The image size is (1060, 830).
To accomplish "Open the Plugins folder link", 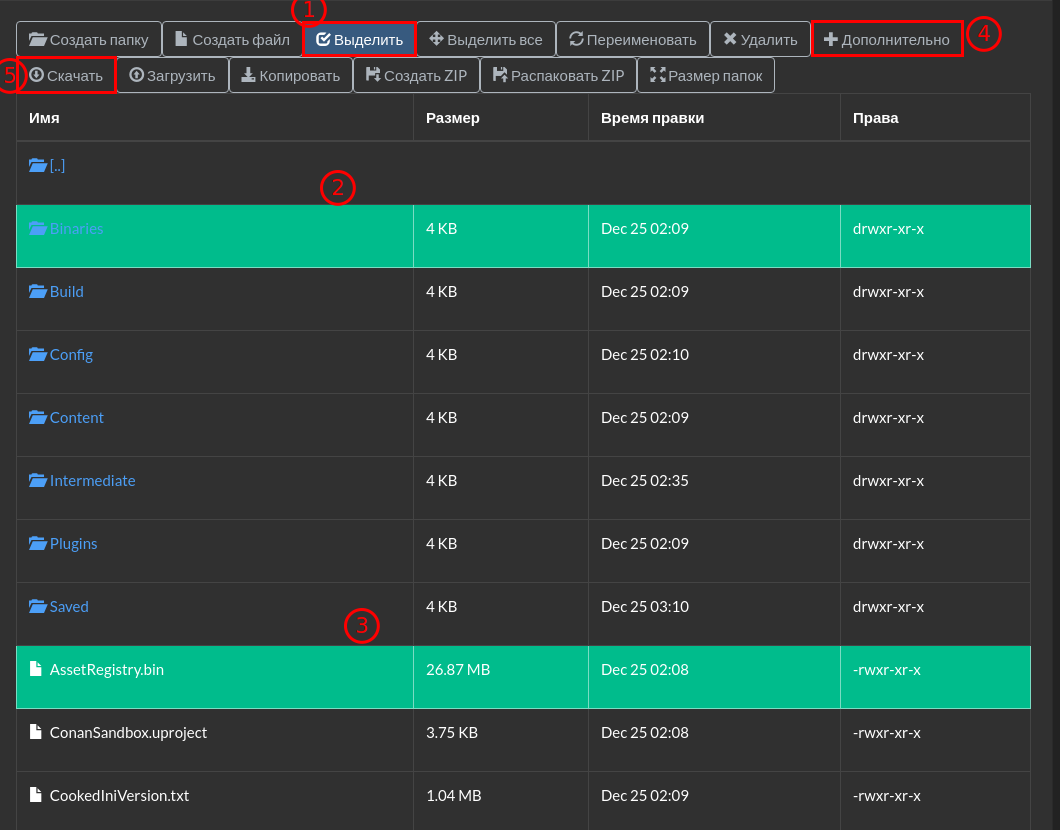I will tap(73, 543).
